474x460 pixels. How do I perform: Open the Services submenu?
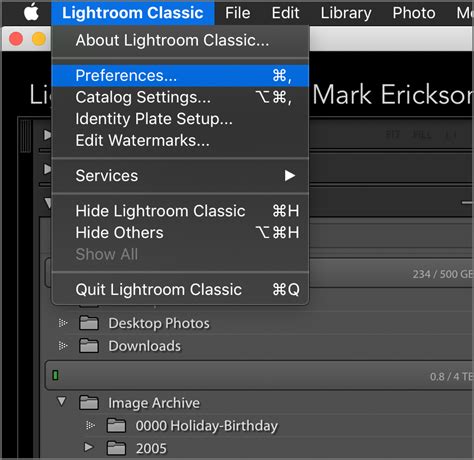[x=180, y=176]
